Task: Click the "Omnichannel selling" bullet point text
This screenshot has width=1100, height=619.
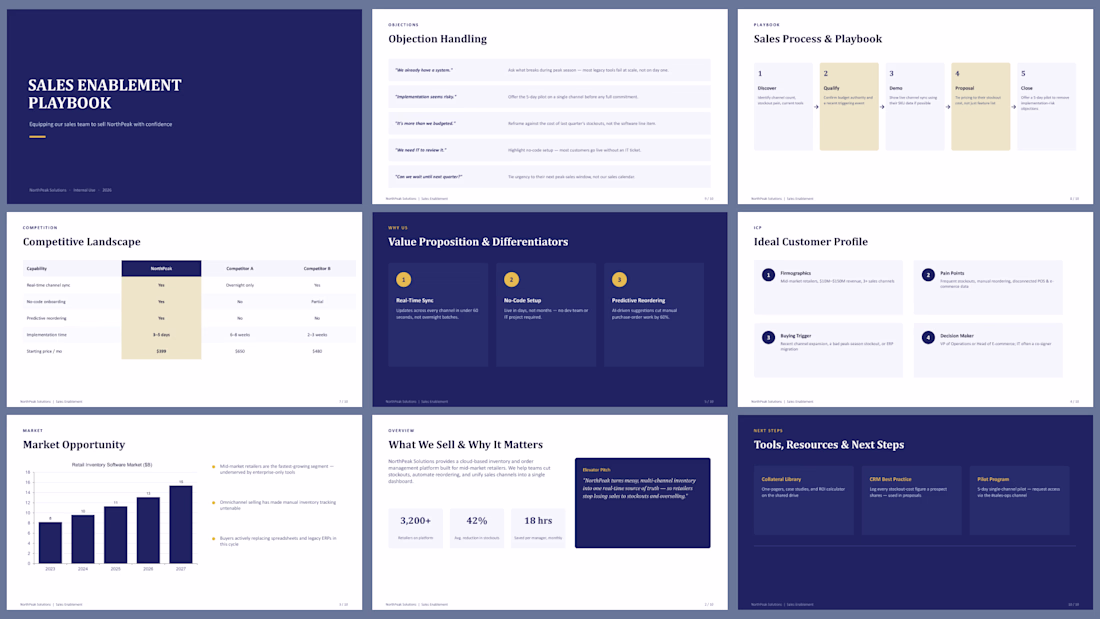Action: pos(278,505)
